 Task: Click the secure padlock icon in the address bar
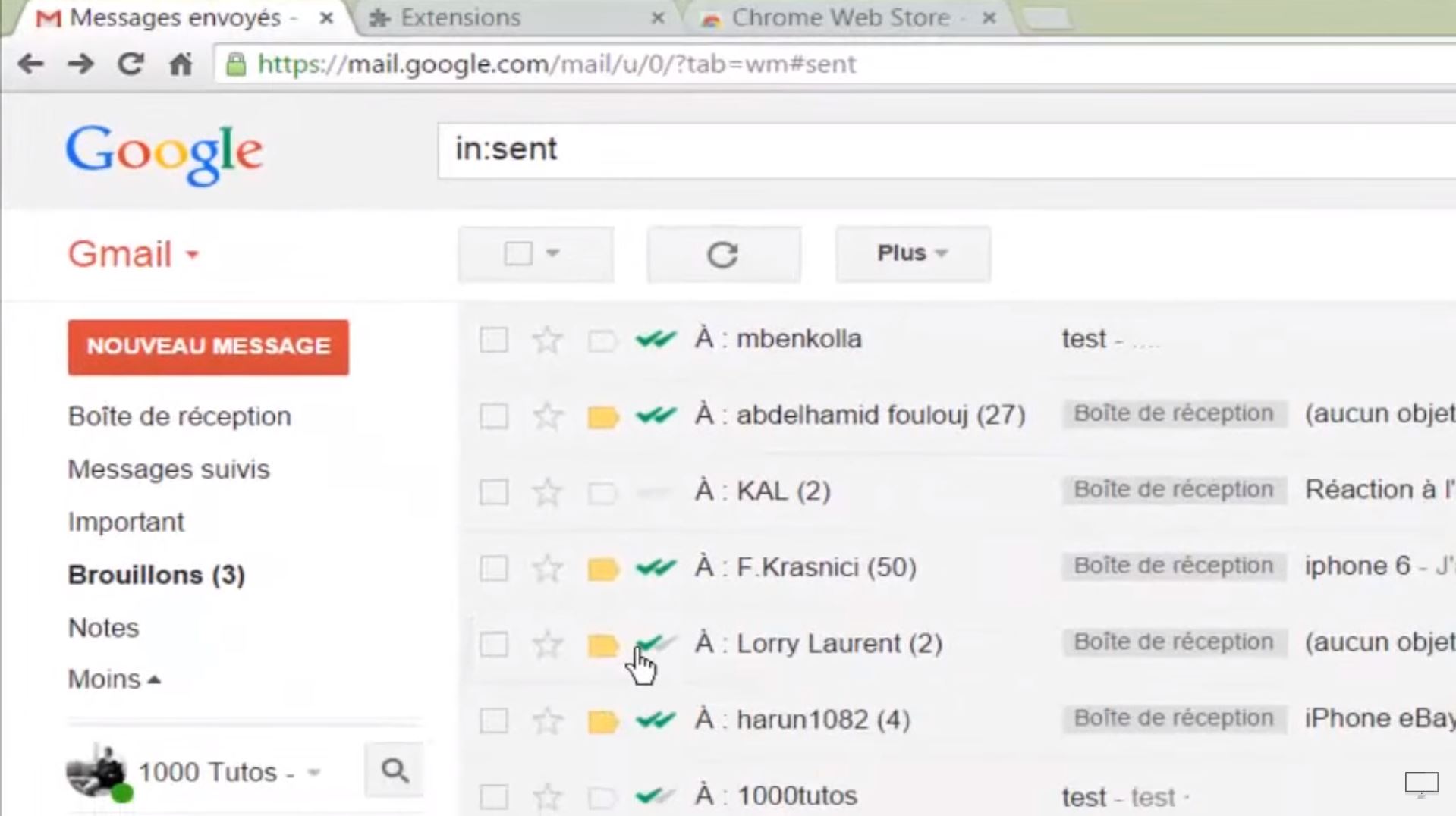click(x=236, y=64)
